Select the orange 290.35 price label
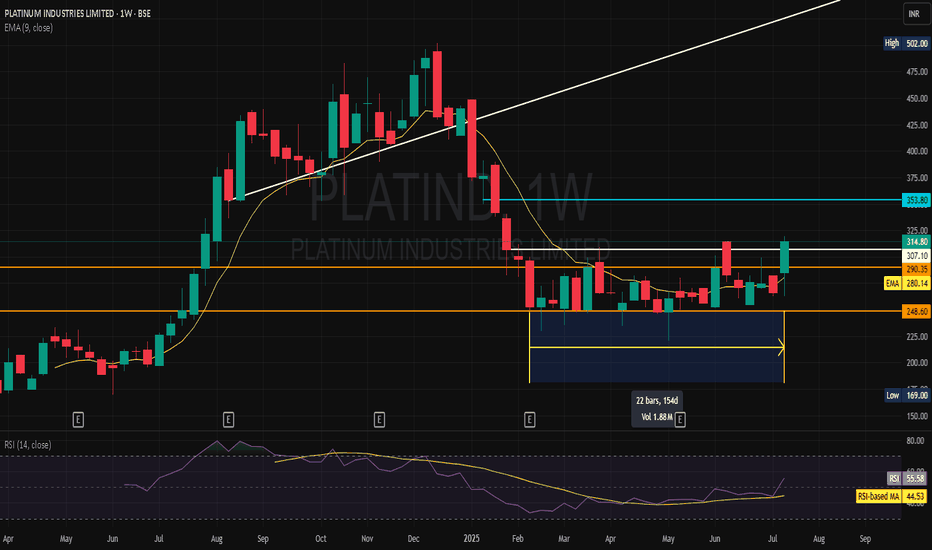This screenshot has width=932, height=550. pyautogui.click(x=916, y=269)
